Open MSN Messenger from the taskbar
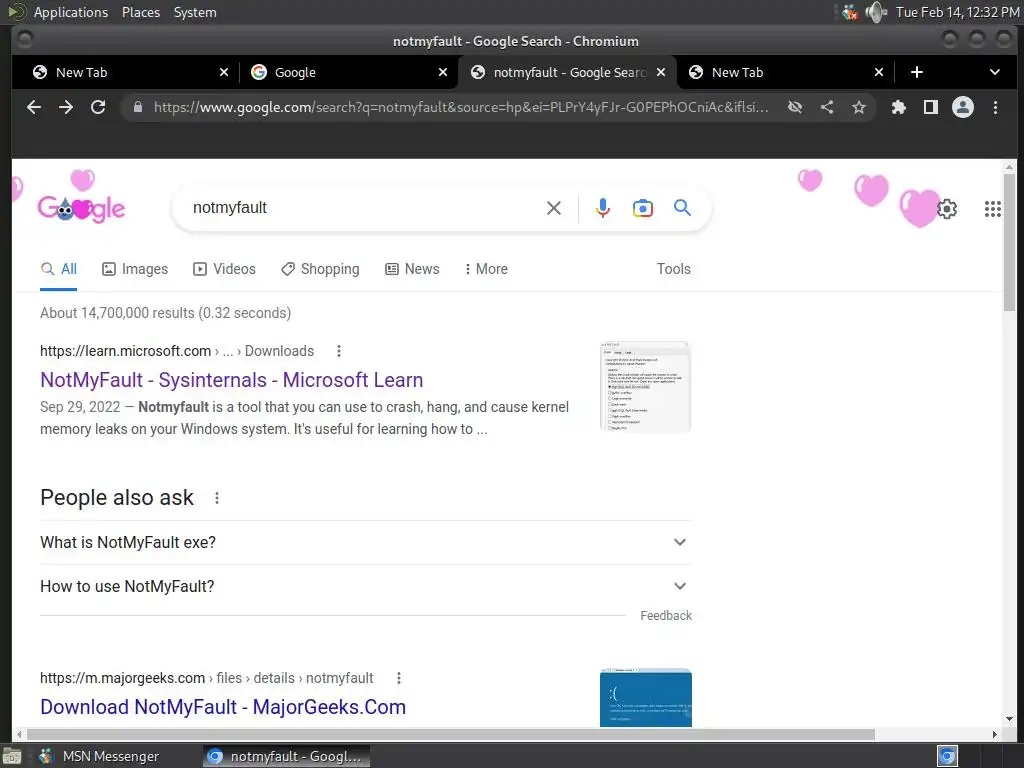This screenshot has width=1024, height=768. 99,756
